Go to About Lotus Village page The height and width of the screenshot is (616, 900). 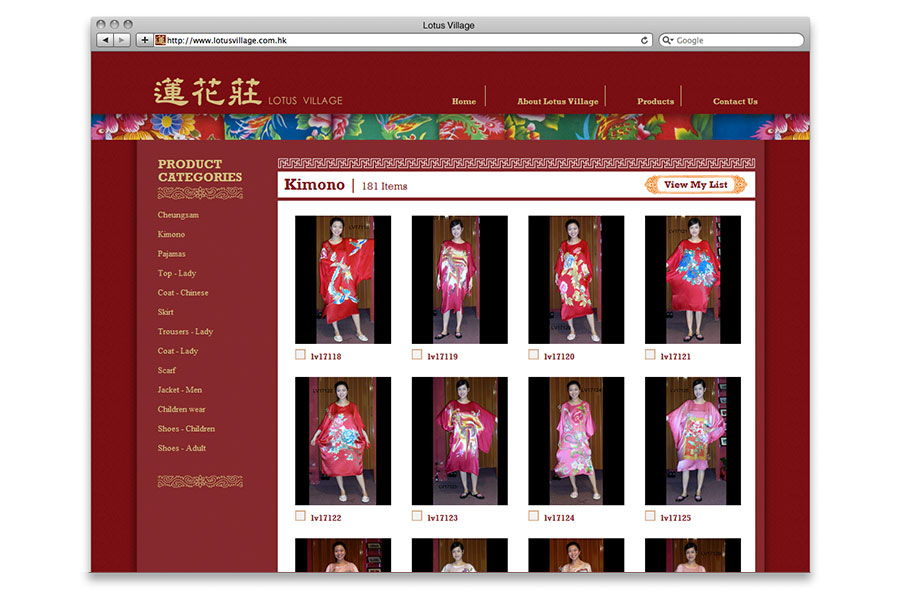pyautogui.click(x=557, y=101)
